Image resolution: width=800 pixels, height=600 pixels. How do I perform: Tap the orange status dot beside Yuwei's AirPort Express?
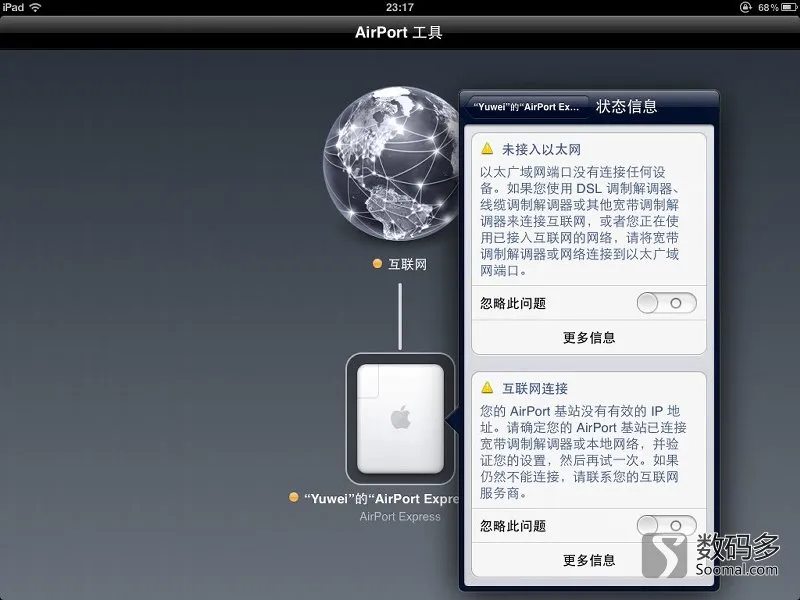click(293, 497)
